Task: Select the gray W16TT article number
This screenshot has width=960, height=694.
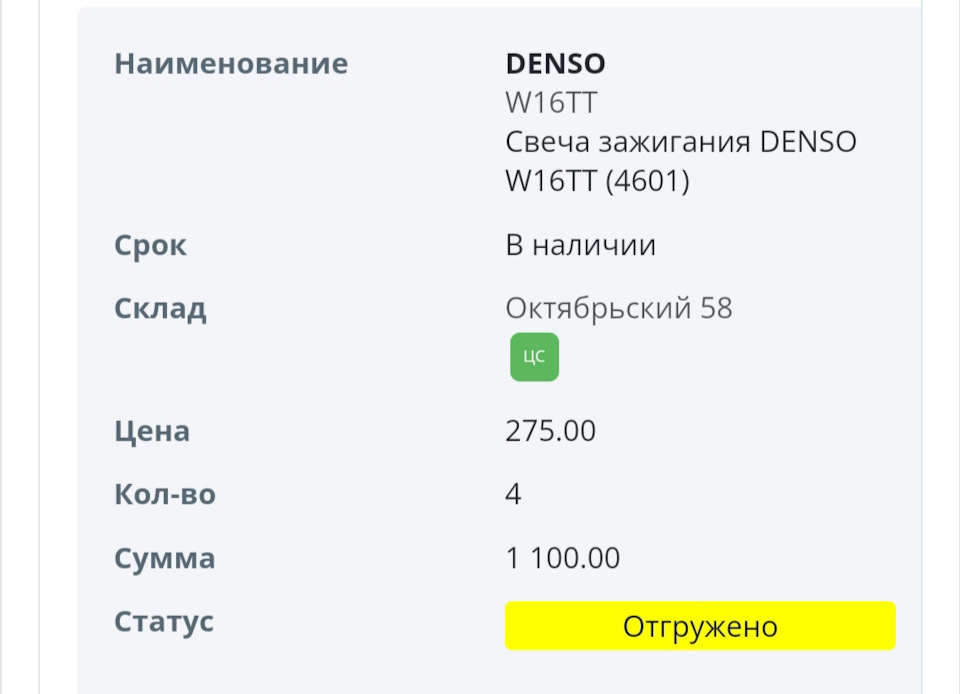Action: (551, 103)
